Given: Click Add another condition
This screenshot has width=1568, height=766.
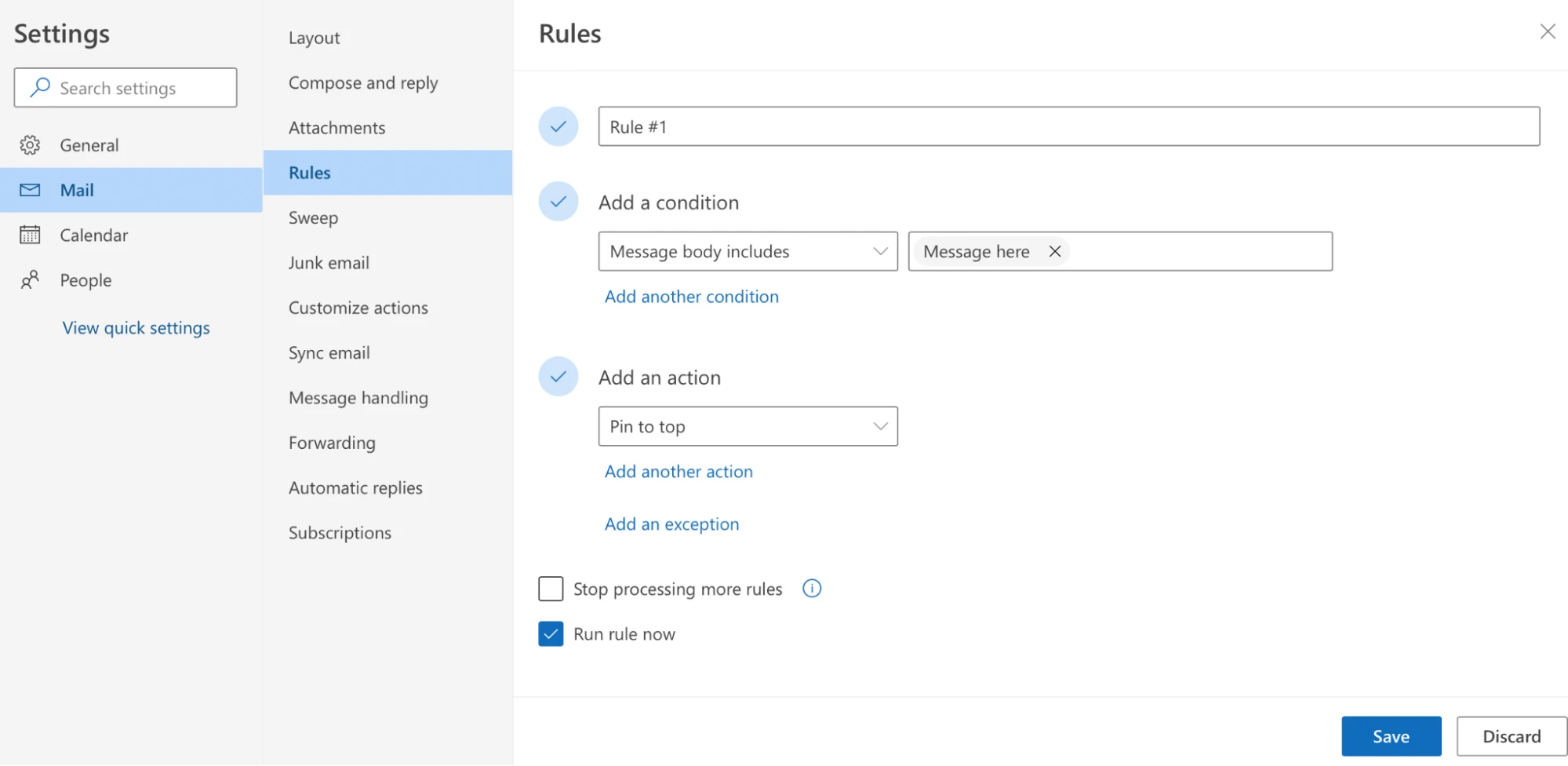Looking at the screenshot, I should click(x=691, y=297).
